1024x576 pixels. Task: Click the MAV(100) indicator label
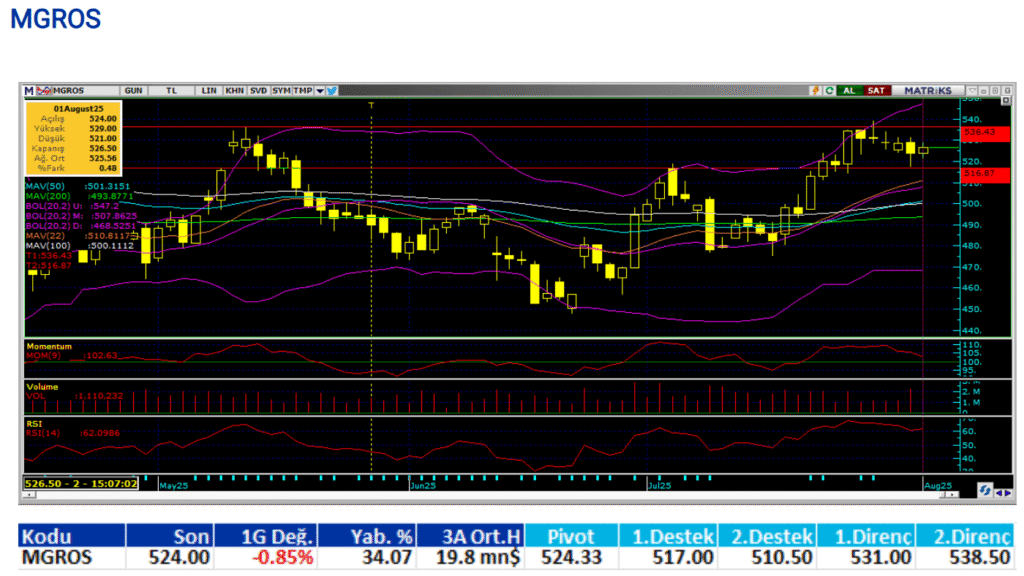pos(80,246)
